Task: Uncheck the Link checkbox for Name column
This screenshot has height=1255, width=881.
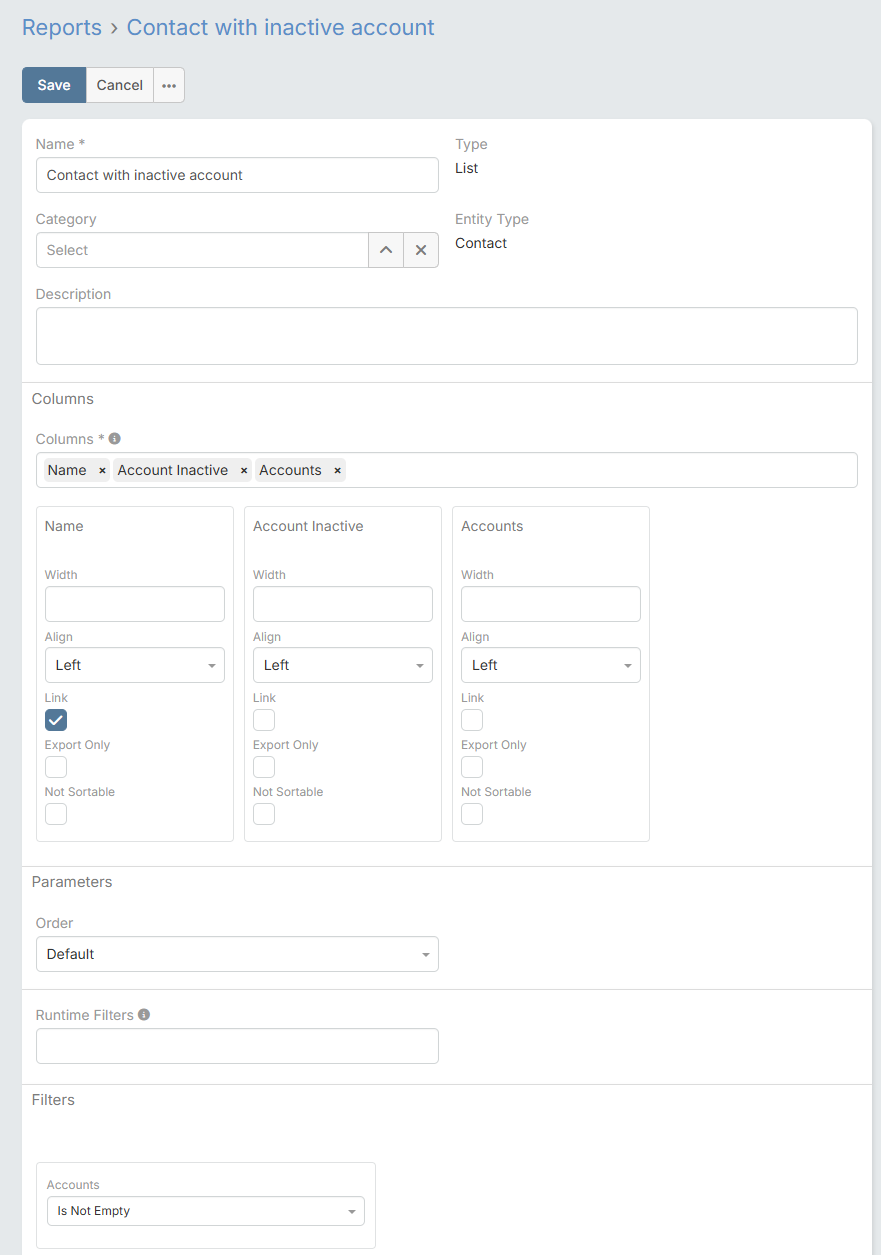Action: coord(56,720)
